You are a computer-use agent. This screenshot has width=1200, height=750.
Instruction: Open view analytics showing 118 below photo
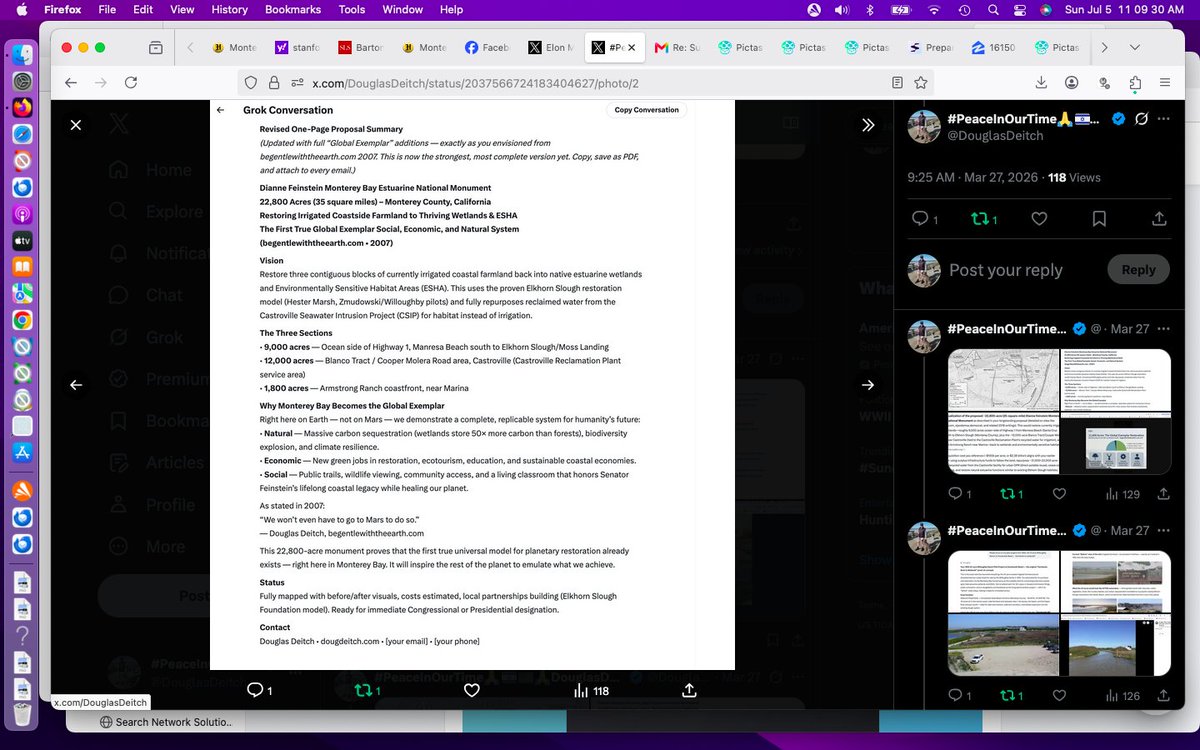click(x=591, y=690)
